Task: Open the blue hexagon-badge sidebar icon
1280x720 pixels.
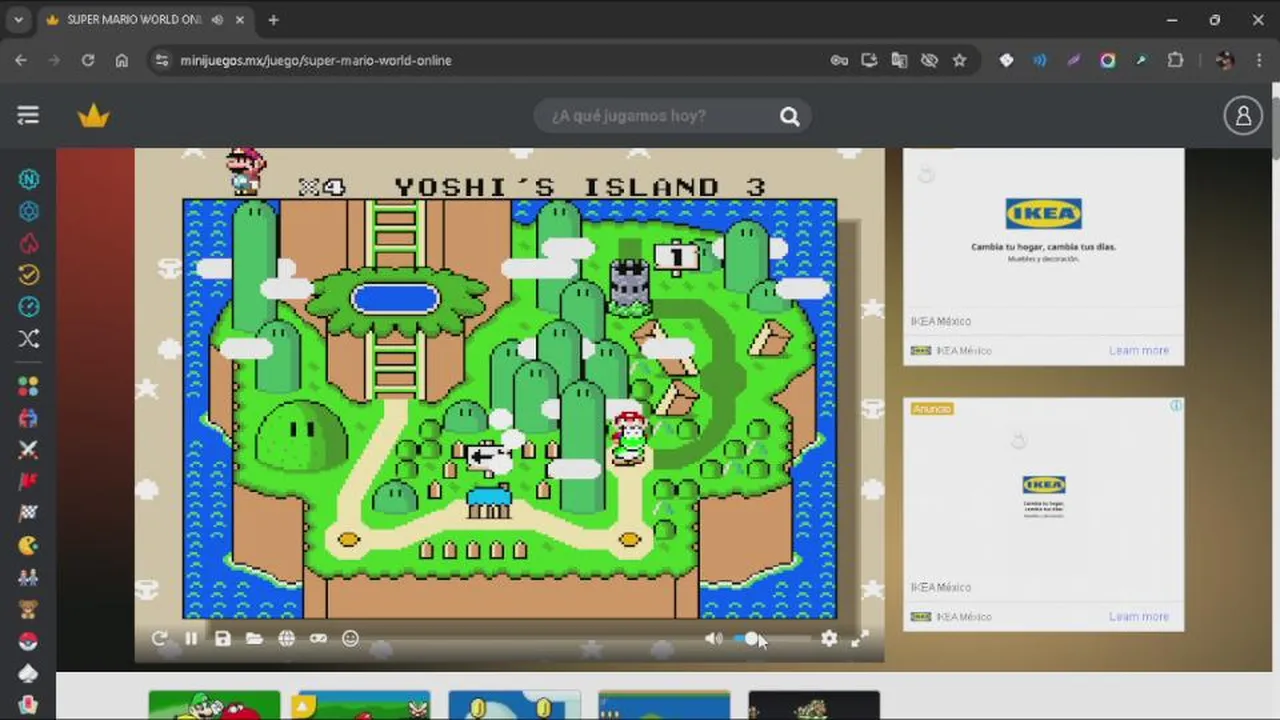Action: tap(28, 211)
